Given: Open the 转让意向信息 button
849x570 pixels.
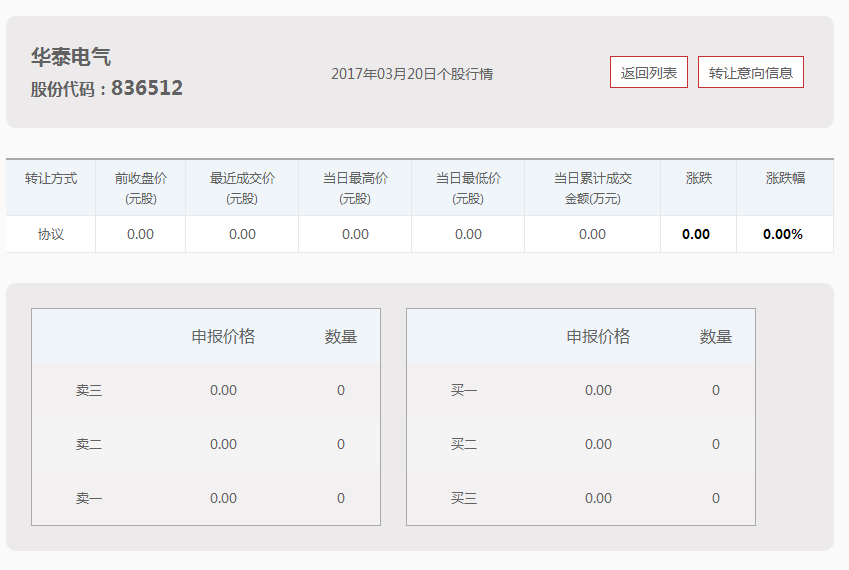Looking at the screenshot, I should click(x=750, y=72).
